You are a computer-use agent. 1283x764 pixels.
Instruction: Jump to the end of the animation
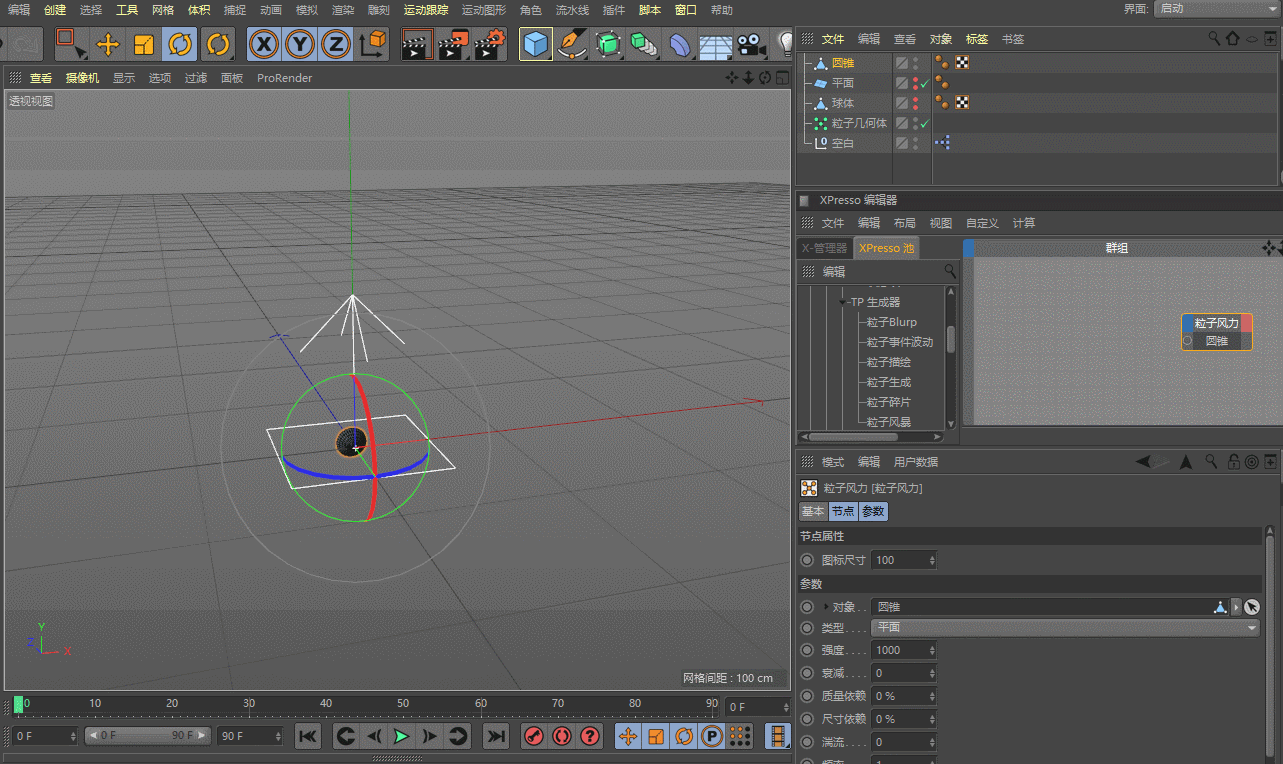(x=495, y=736)
